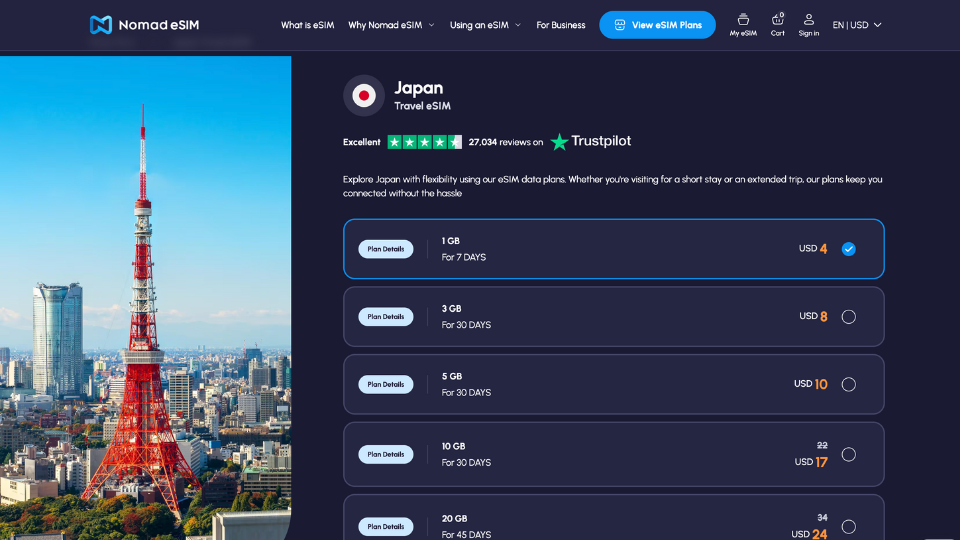Expand the Why Nomad eSIM menu
The height and width of the screenshot is (540, 960).
(x=391, y=25)
